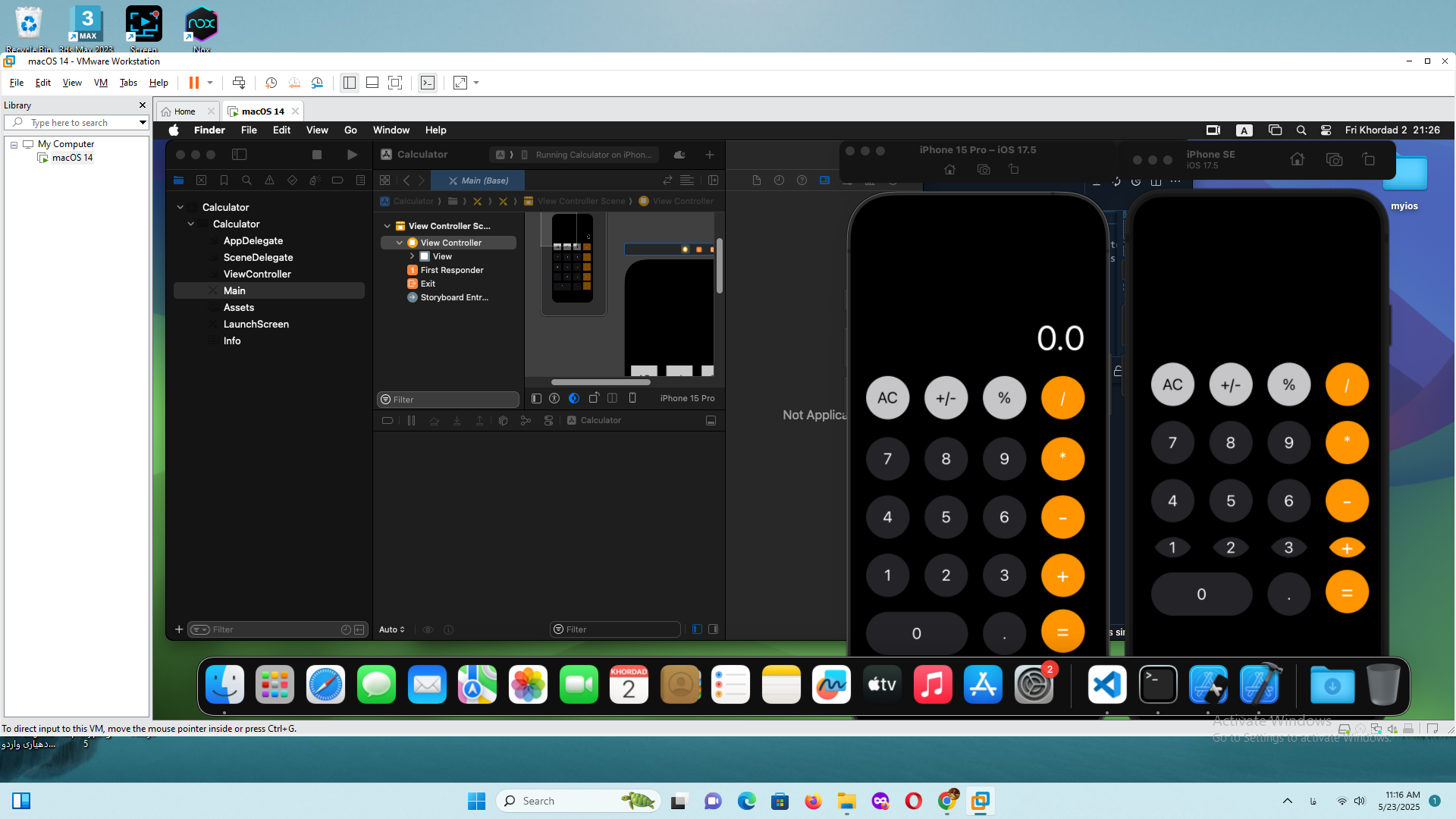Open accessibility settings in canvas bar
The image size is (1456, 819).
point(554,398)
